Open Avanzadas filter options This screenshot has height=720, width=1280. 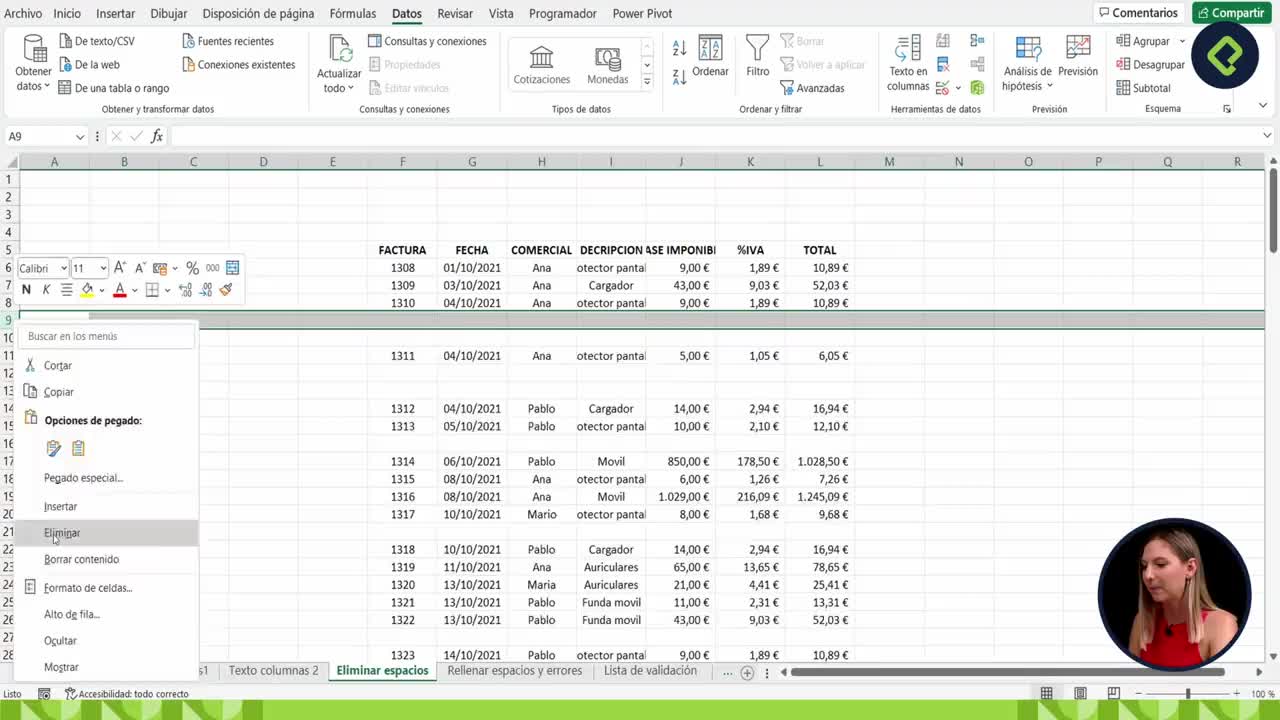[812, 88]
